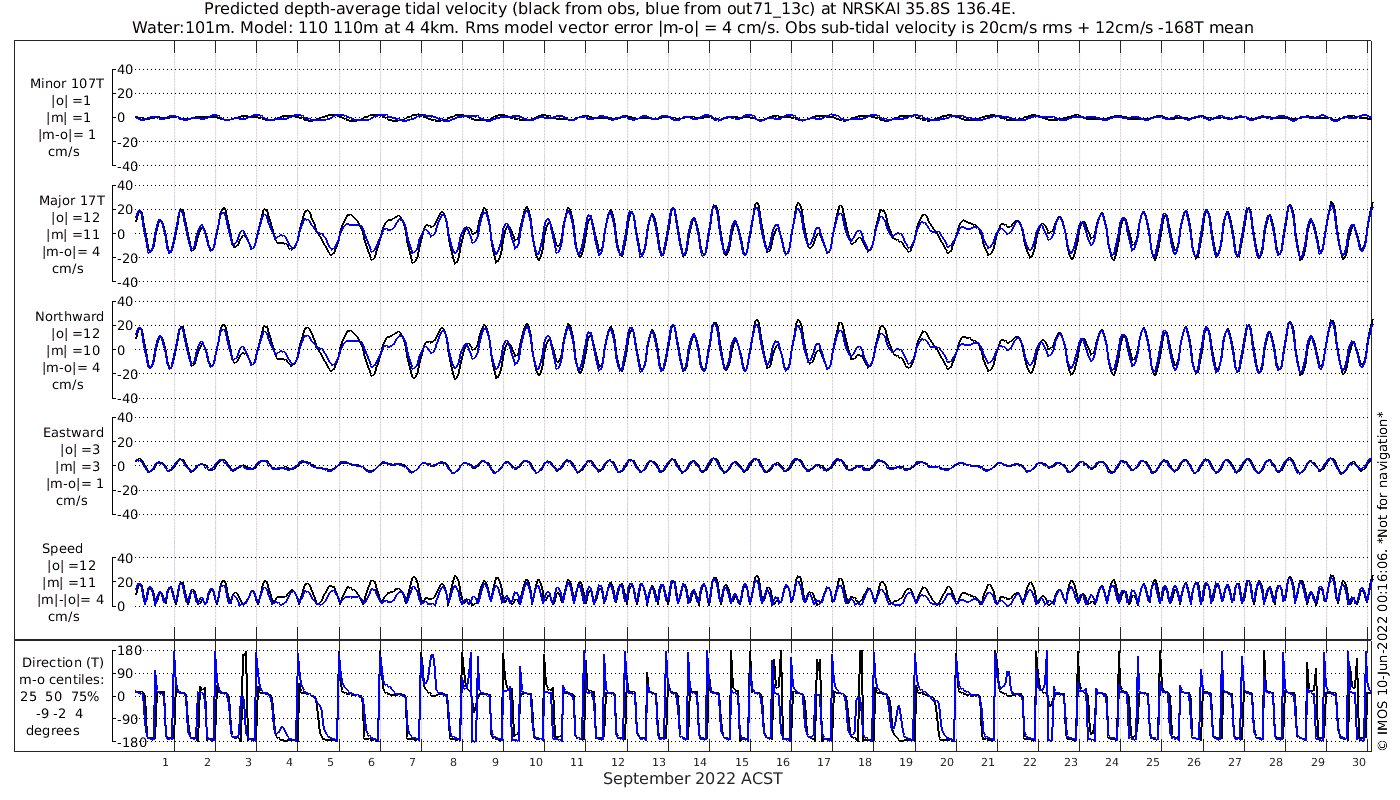Click the -180 tick on Direction axis
Screen dimensions: 1400x800
[x=124, y=742]
